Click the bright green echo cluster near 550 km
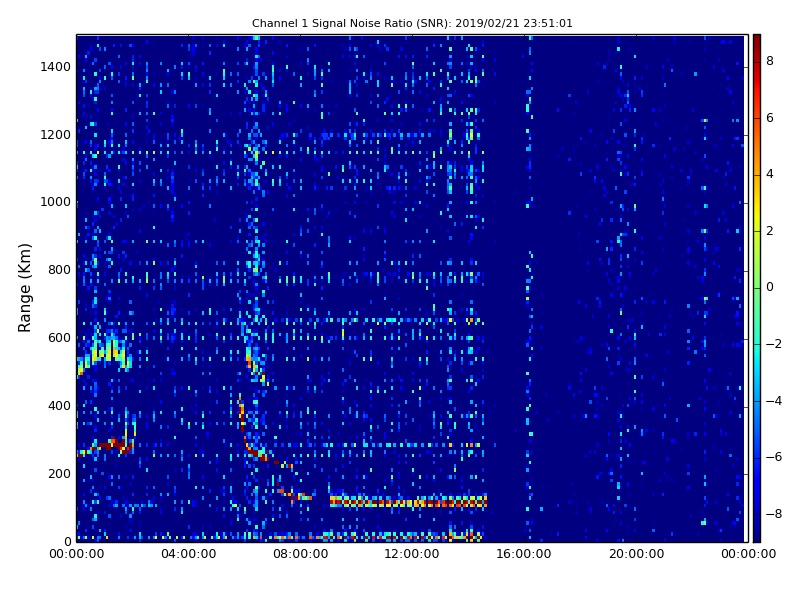Image resolution: width=800 pixels, height=600 pixels. tap(105, 351)
